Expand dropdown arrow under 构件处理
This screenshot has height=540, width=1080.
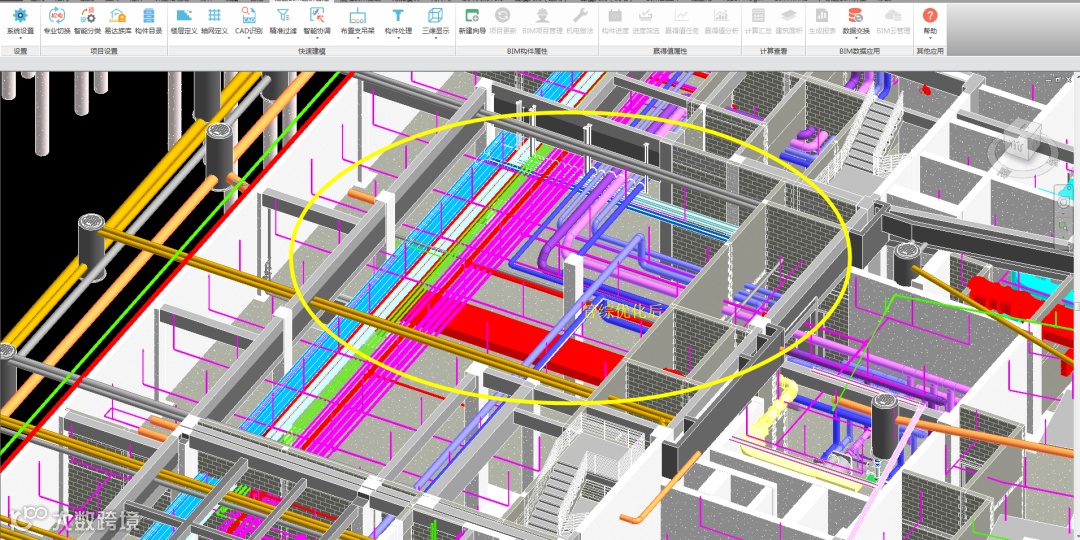coord(398,39)
